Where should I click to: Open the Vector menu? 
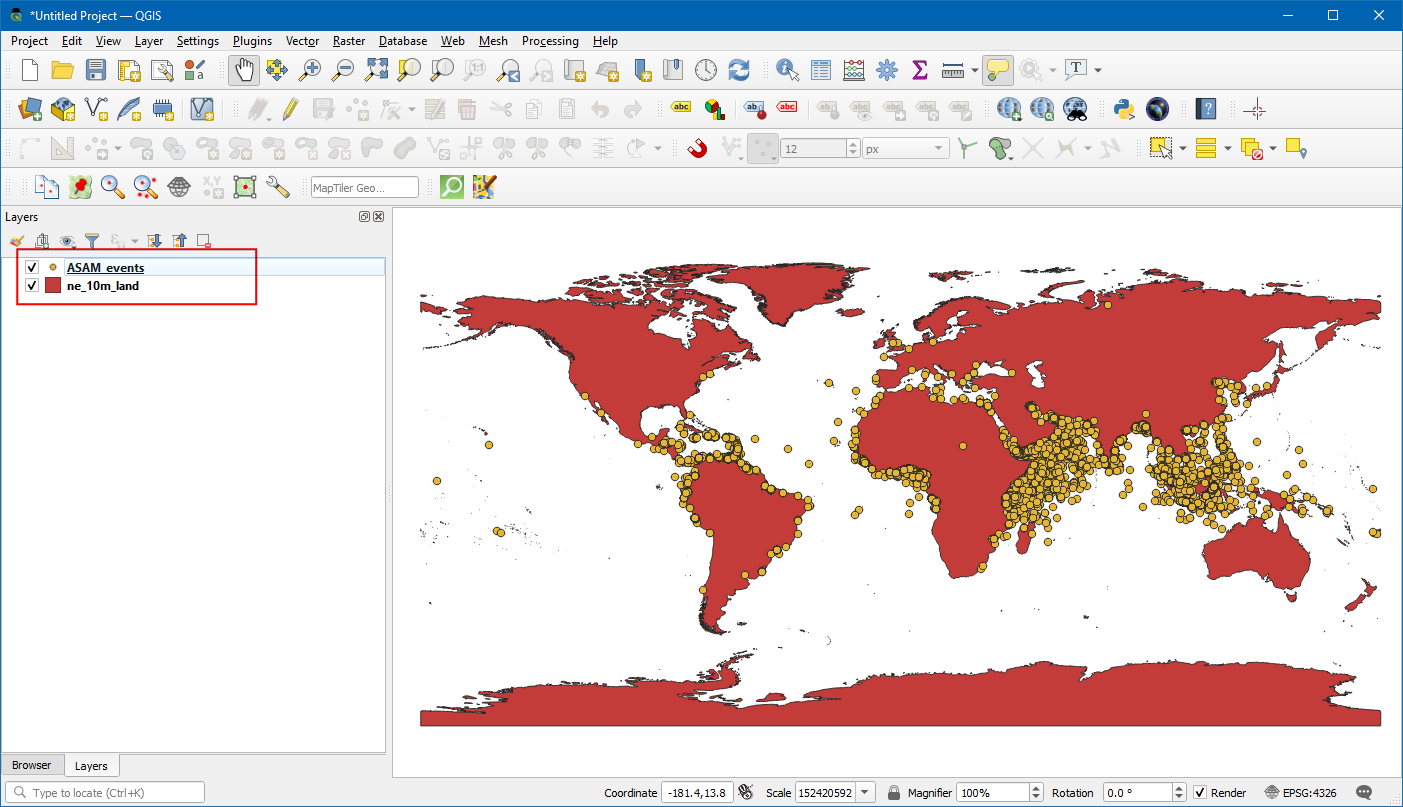coord(302,41)
